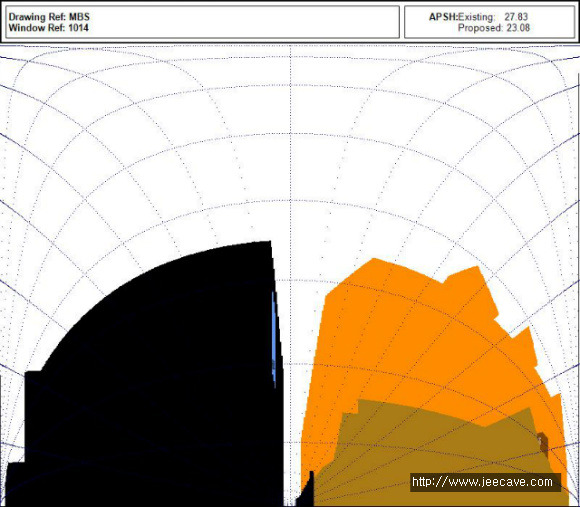Click the 'Window Ref: 1014' text
The height and width of the screenshot is (507, 580).
(48, 28)
